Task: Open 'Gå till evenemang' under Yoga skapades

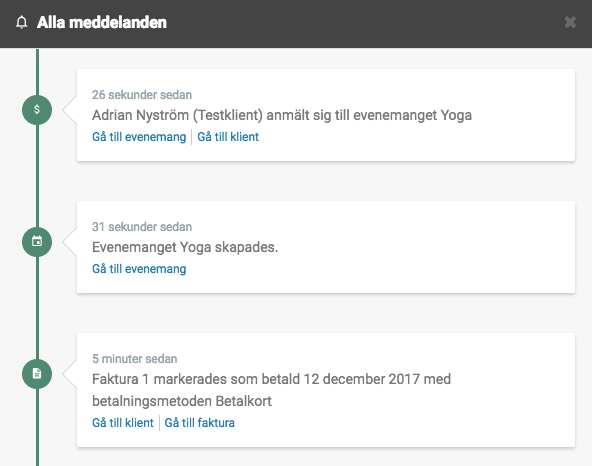Action: (139, 269)
